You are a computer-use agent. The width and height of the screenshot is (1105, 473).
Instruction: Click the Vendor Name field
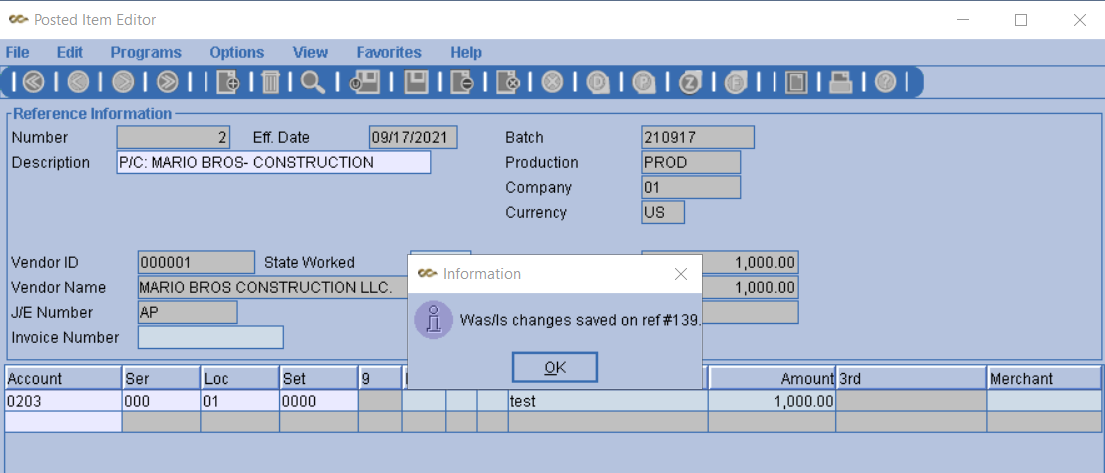(x=273, y=287)
